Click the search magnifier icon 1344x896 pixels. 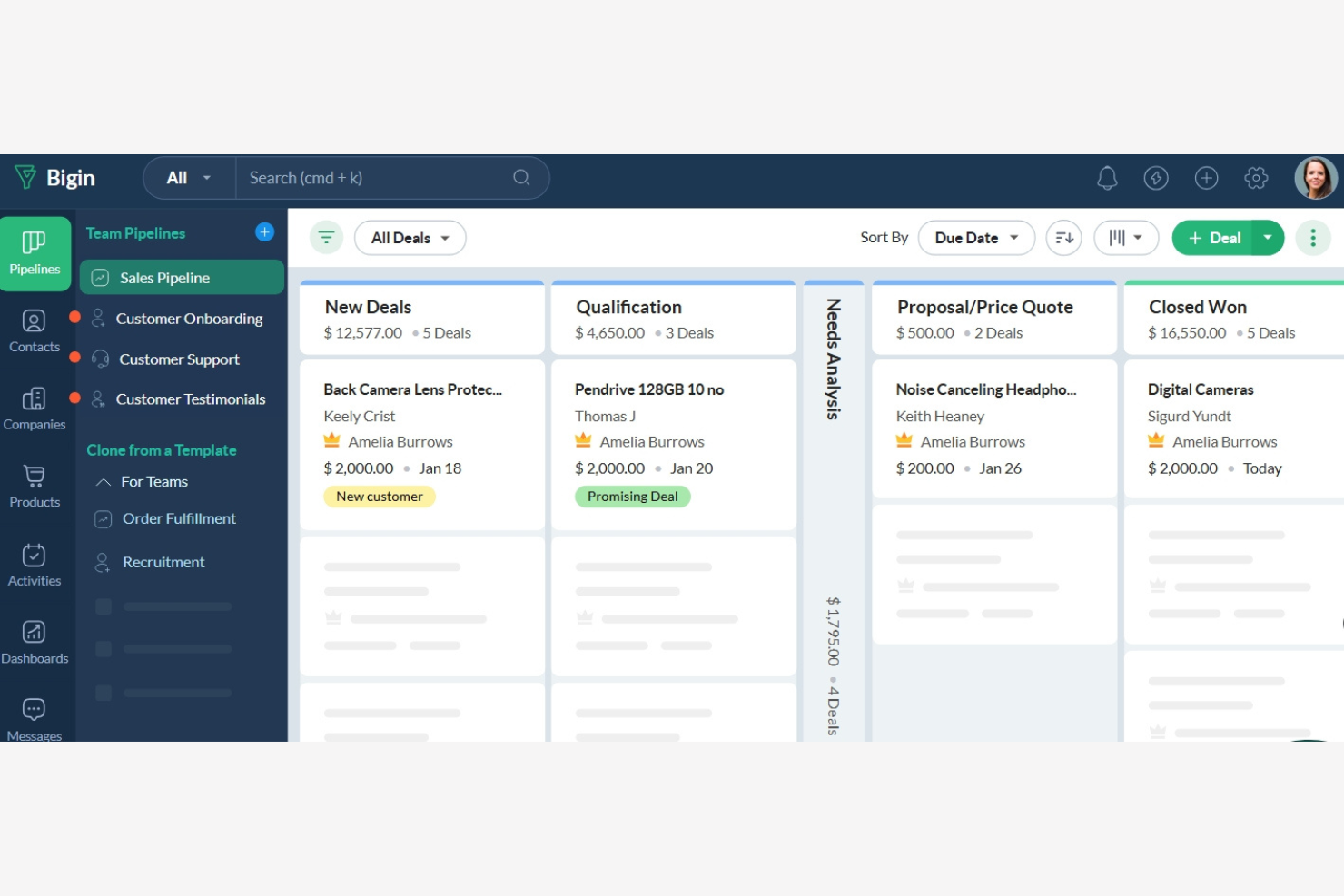(x=521, y=178)
